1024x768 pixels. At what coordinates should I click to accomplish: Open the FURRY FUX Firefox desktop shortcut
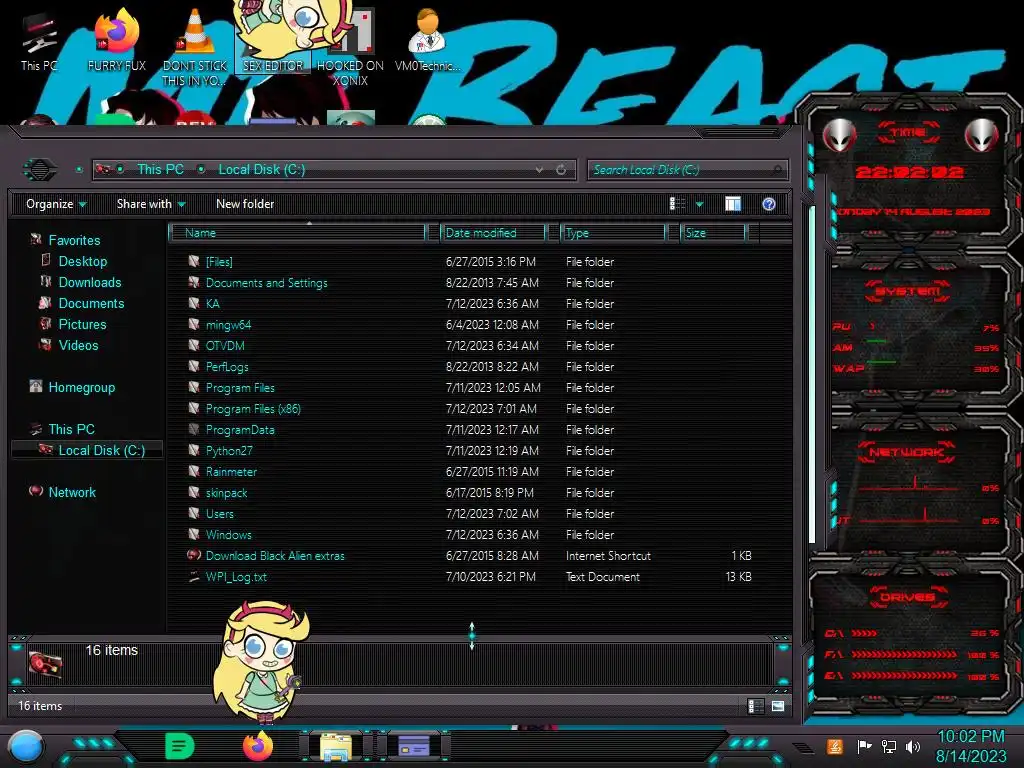[116, 40]
